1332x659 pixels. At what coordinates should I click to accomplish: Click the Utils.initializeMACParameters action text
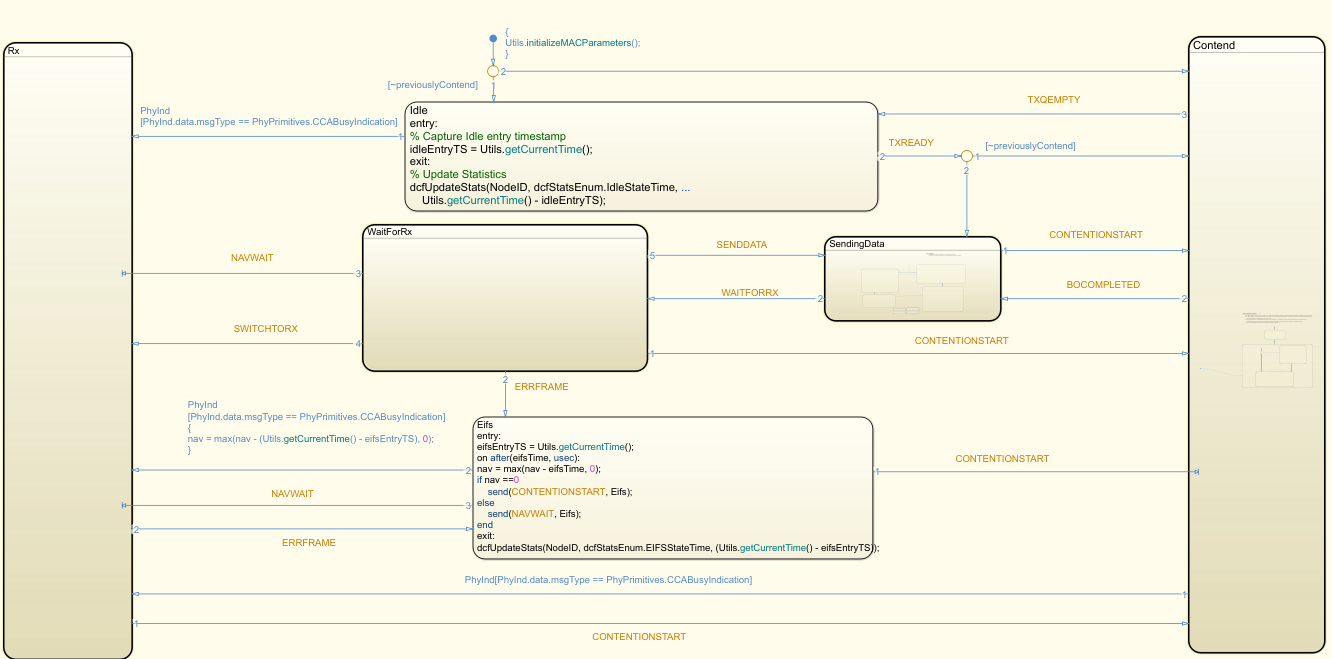coord(572,43)
